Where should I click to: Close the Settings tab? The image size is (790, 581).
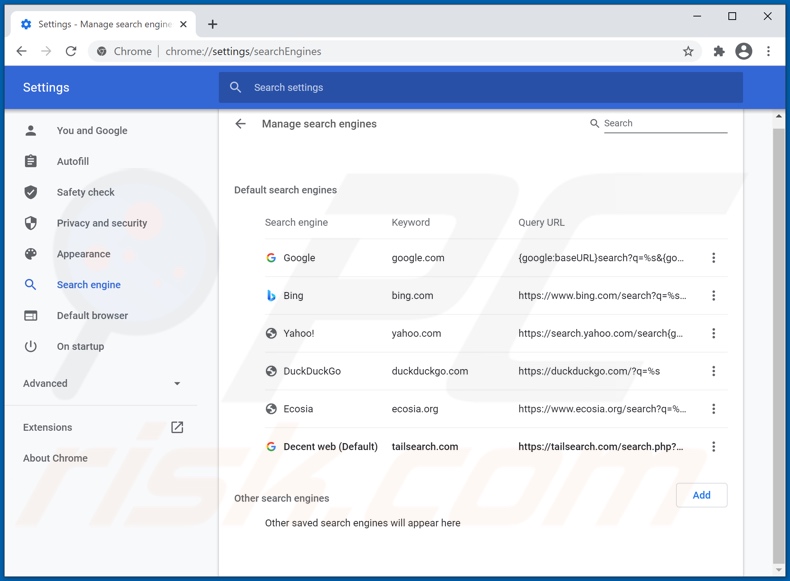183,24
